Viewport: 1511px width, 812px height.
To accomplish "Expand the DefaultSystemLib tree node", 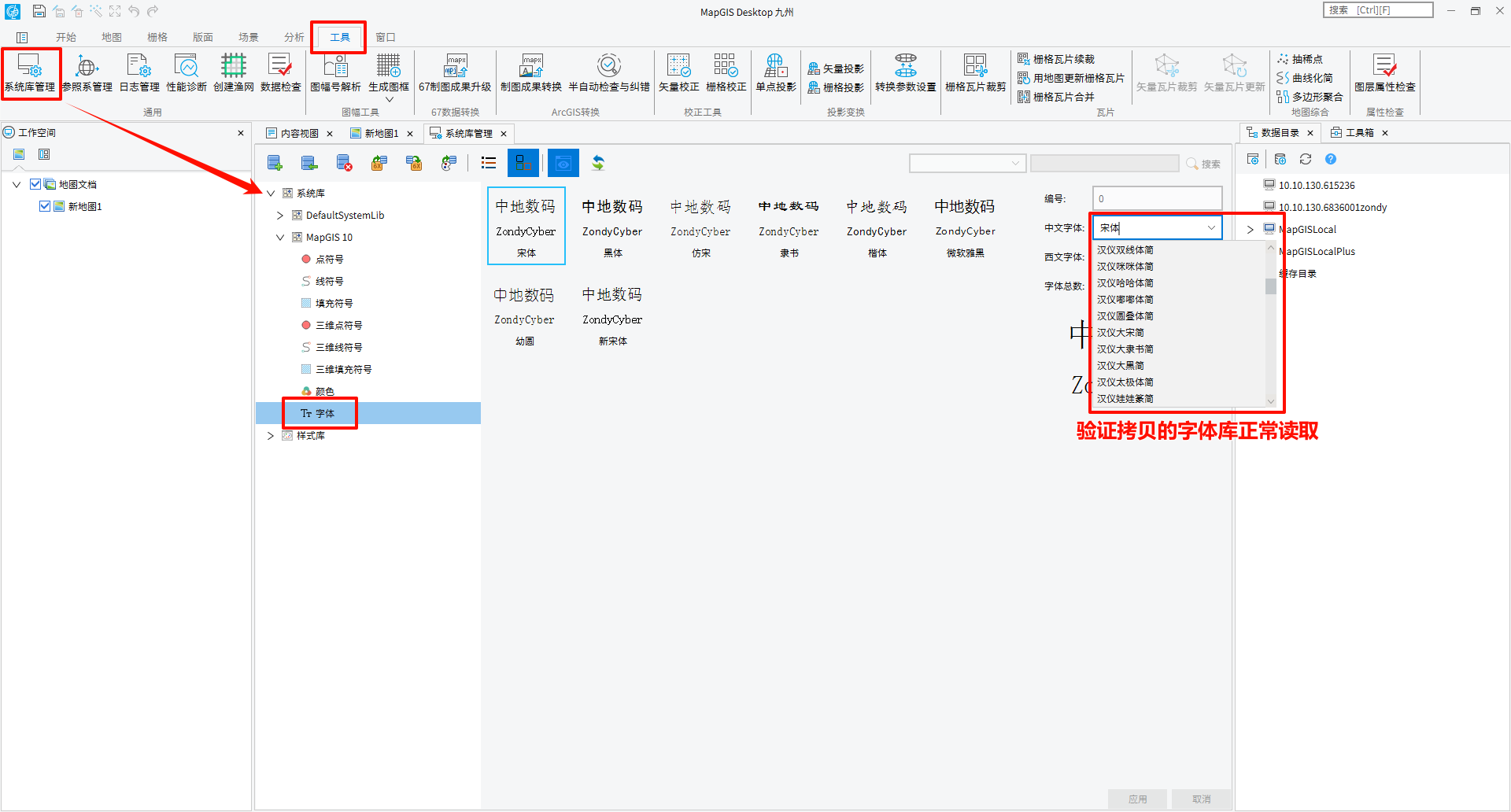I will (280, 216).
